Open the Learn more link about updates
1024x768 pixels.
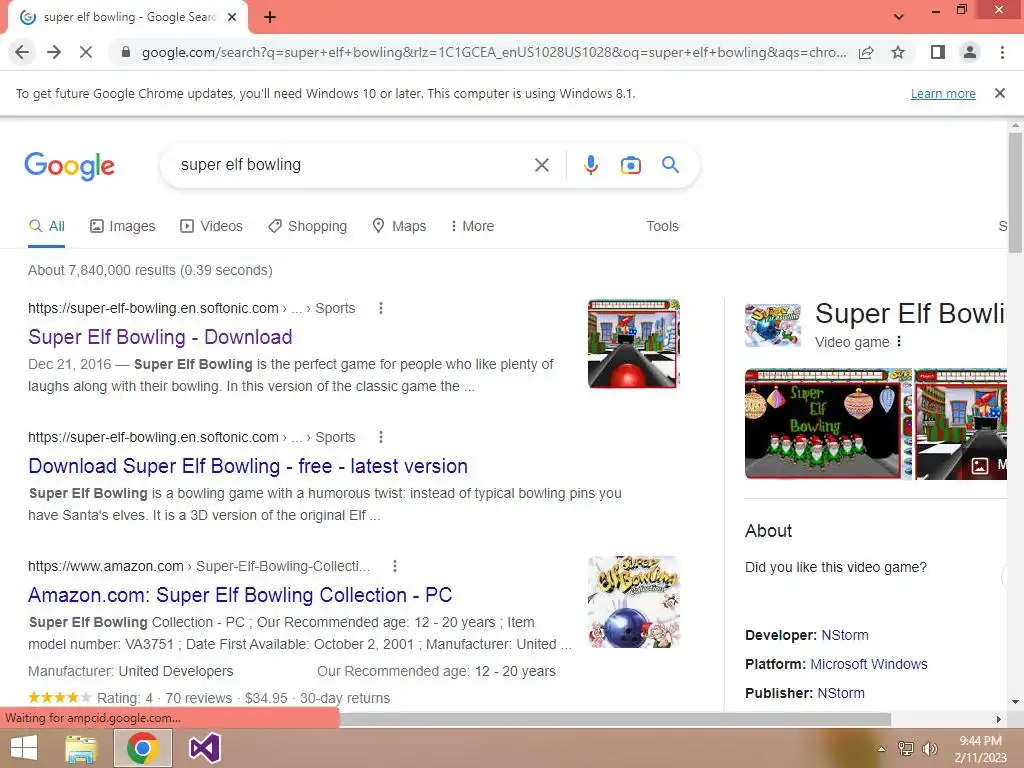tap(943, 93)
